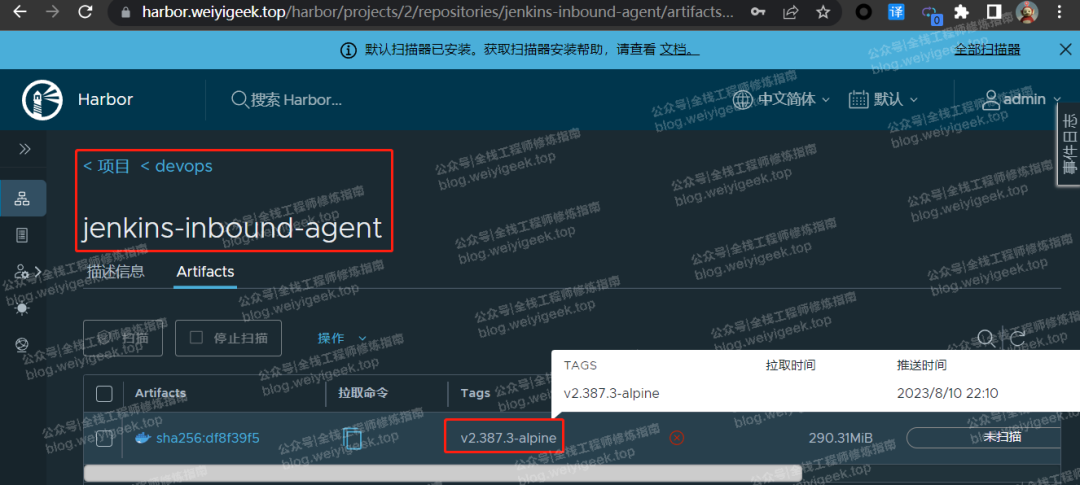Open the Chrome profile avatar
Viewport: 1080px width, 485px height.
pos(1027,12)
